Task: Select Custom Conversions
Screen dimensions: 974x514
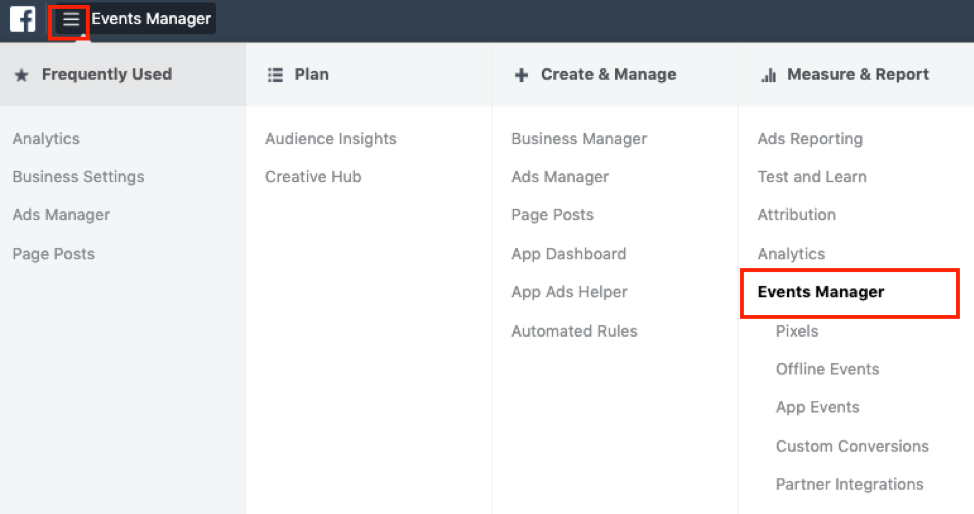Action: pos(852,446)
